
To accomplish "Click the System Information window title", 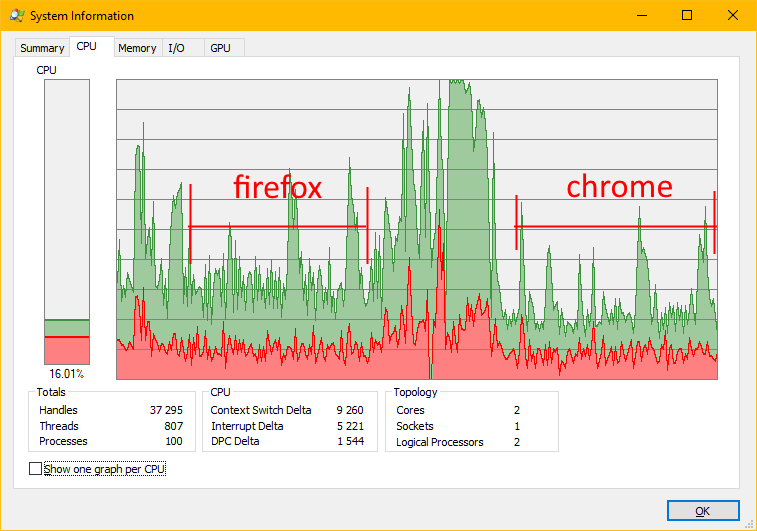I will click(82, 16).
